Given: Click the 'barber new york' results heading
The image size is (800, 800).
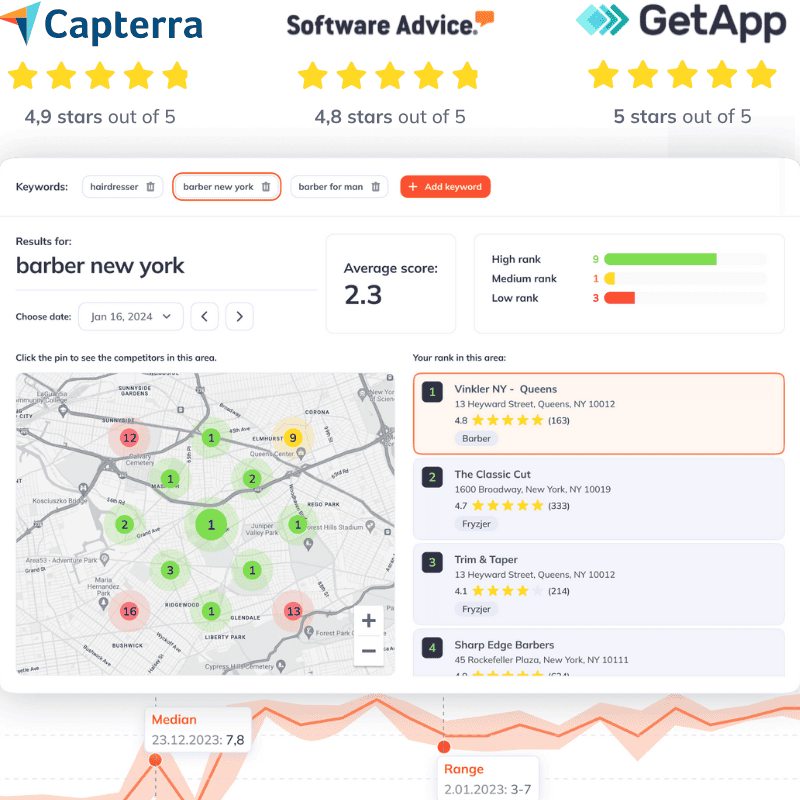Looking at the screenshot, I should [x=100, y=266].
